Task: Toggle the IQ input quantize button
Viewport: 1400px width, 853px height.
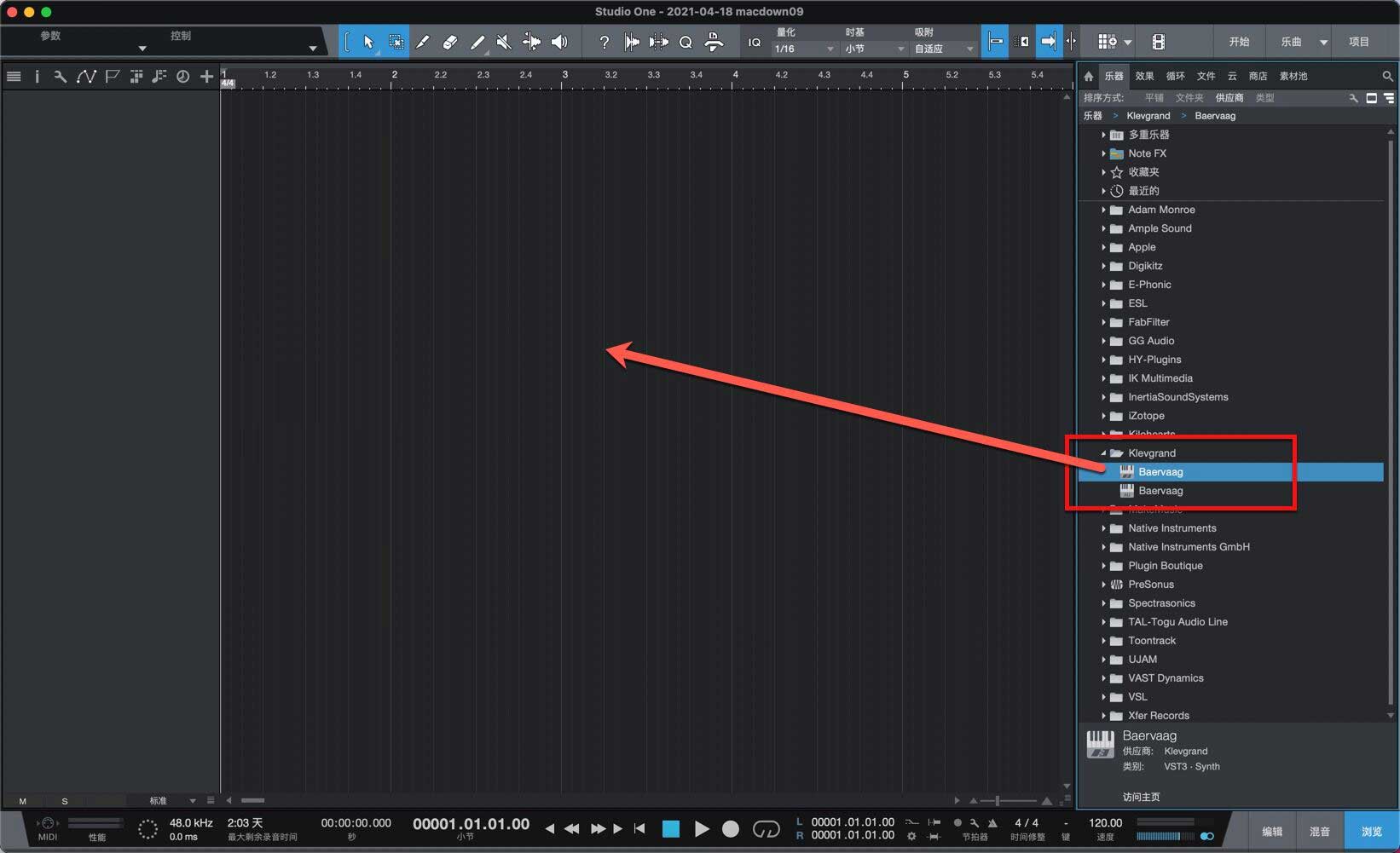Action: click(x=755, y=42)
